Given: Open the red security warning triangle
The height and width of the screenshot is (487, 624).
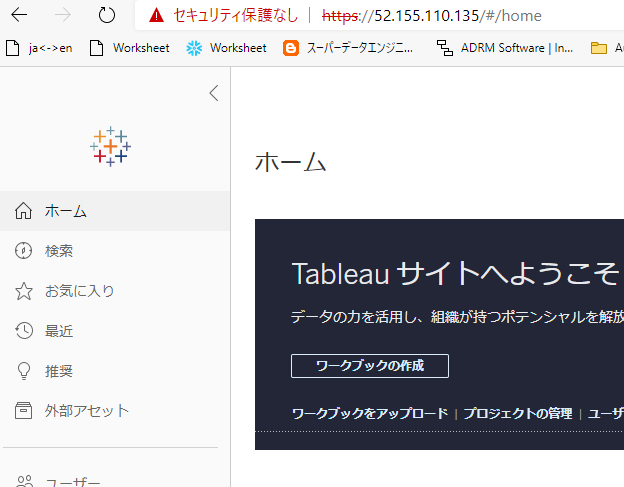Looking at the screenshot, I should 156,16.
